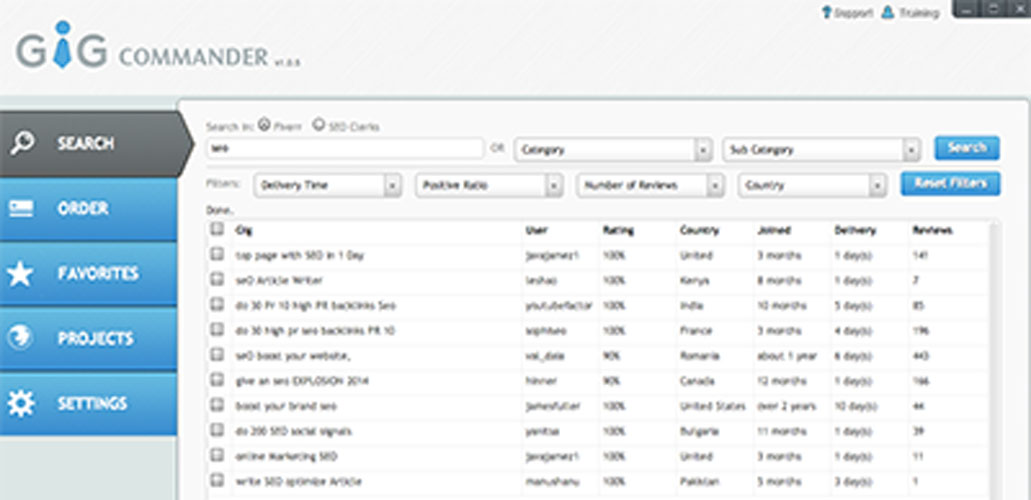Click the blue Search button
This screenshot has height=500, width=1031.
(x=967, y=148)
